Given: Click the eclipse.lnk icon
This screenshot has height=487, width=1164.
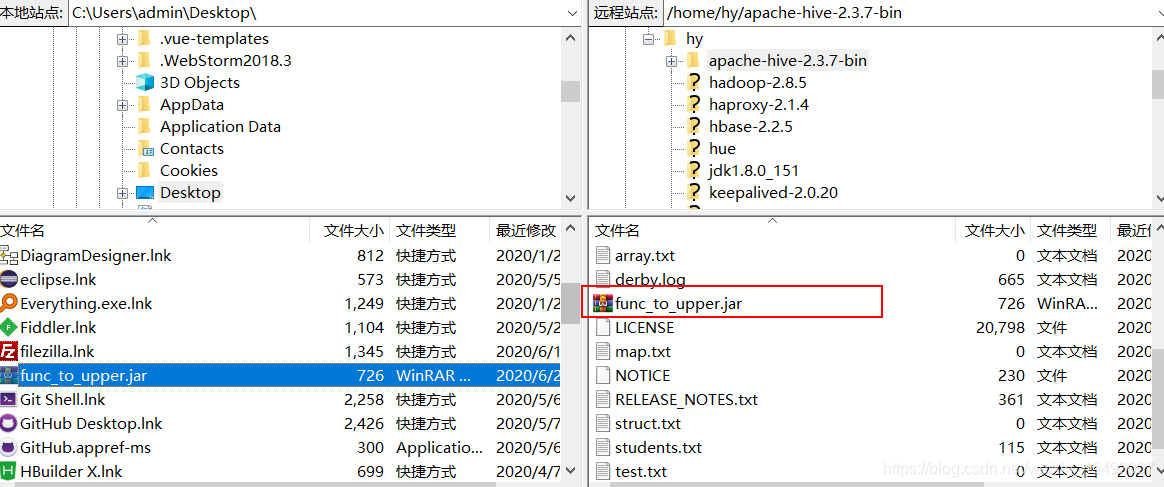Looking at the screenshot, I should point(9,280).
